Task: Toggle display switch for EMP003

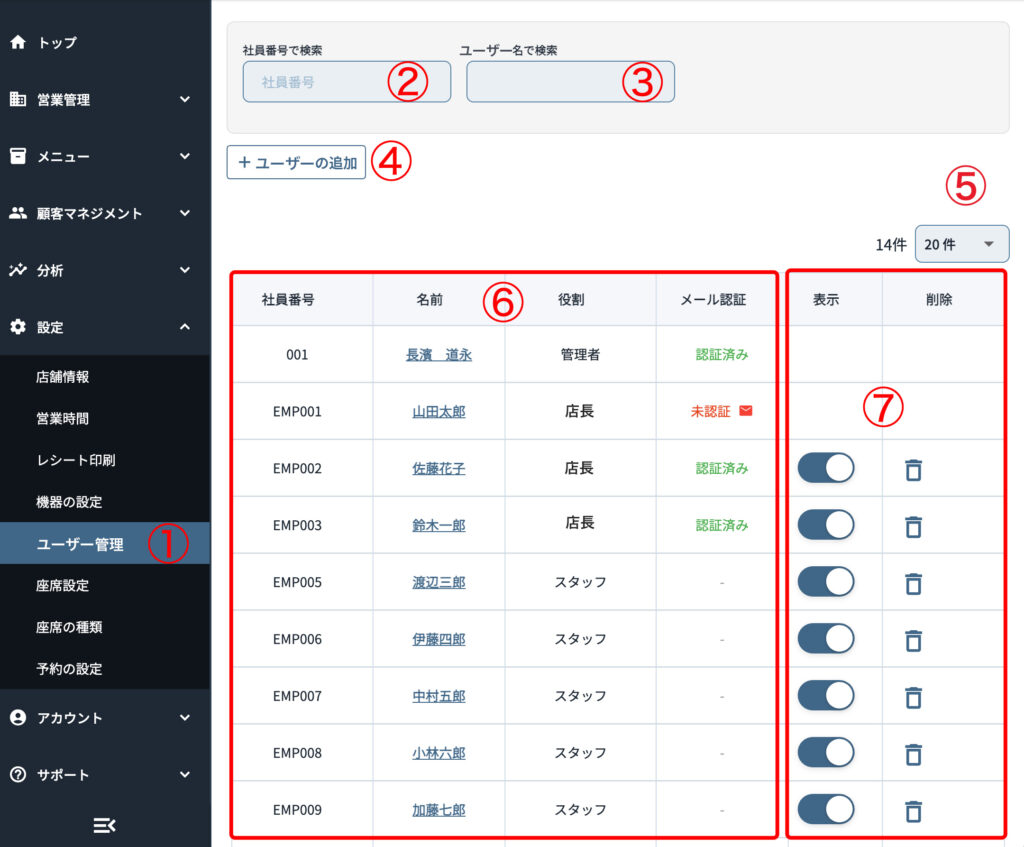Action: (826, 525)
